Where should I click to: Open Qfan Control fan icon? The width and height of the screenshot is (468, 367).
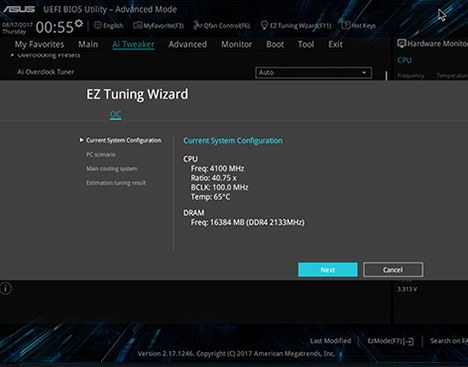pyautogui.click(x=198, y=25)
